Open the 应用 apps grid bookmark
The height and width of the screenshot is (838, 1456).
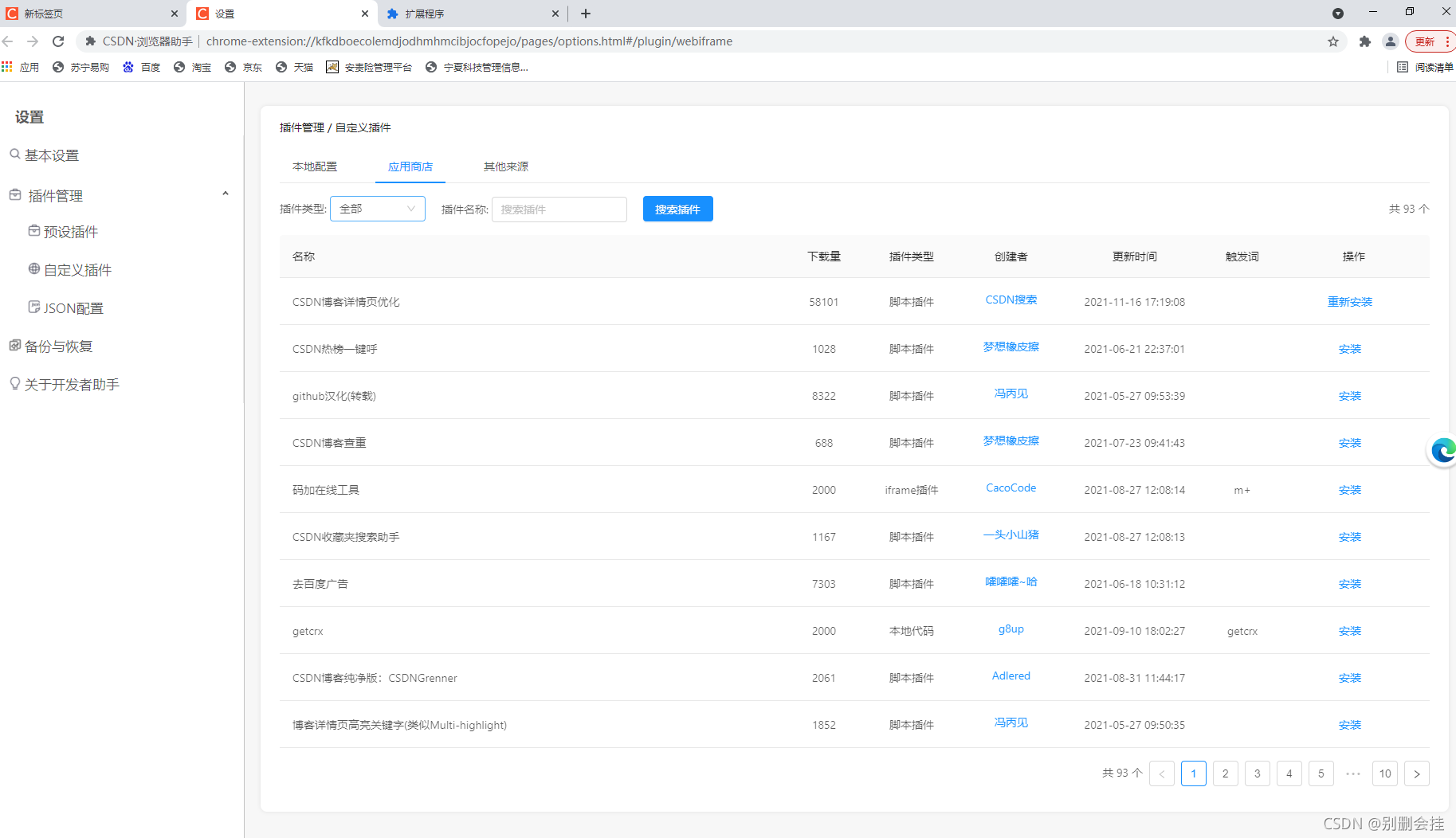click(x=21, y=67)
